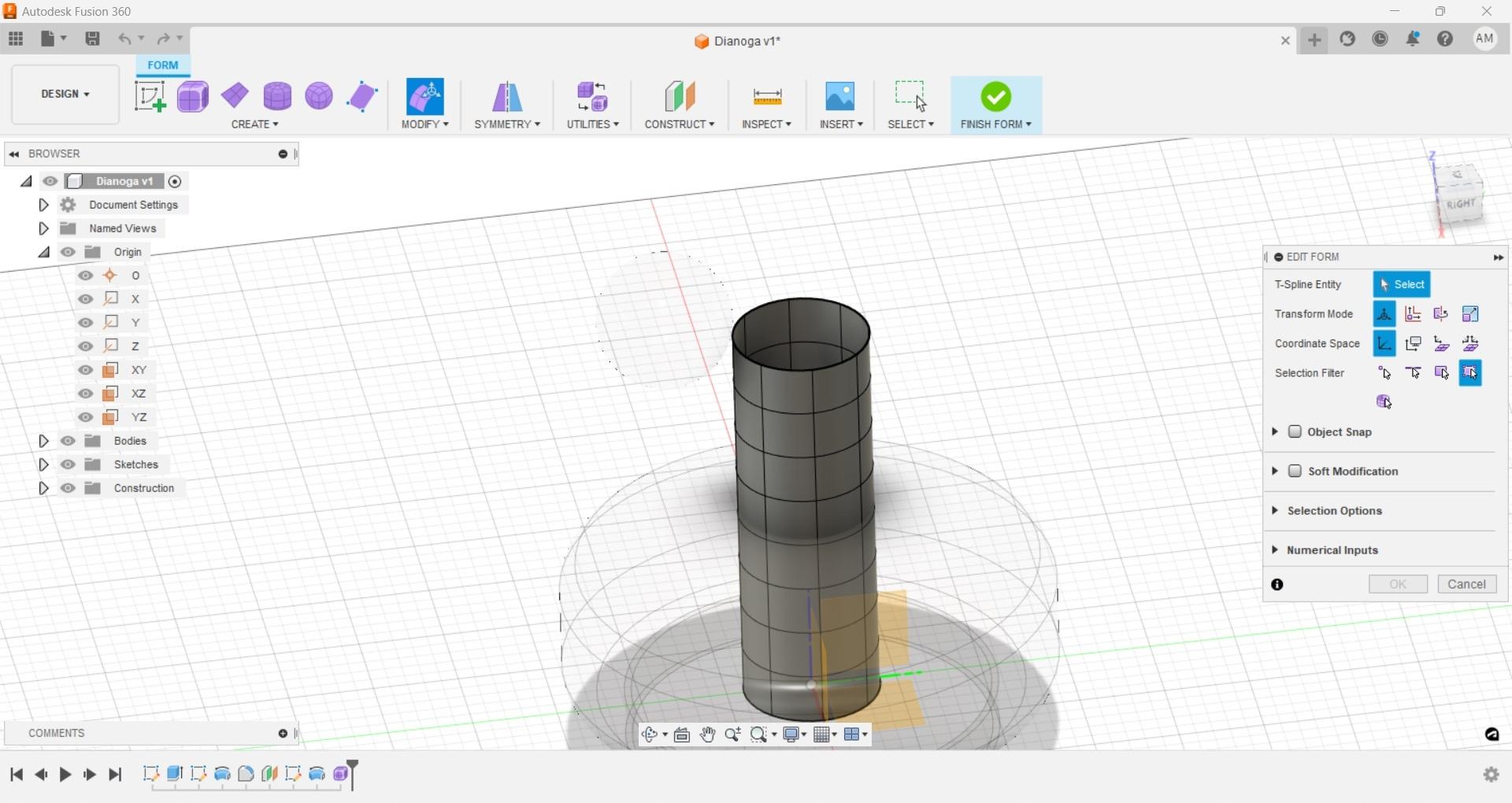Select view coordinate space icon

point(1414,344)
